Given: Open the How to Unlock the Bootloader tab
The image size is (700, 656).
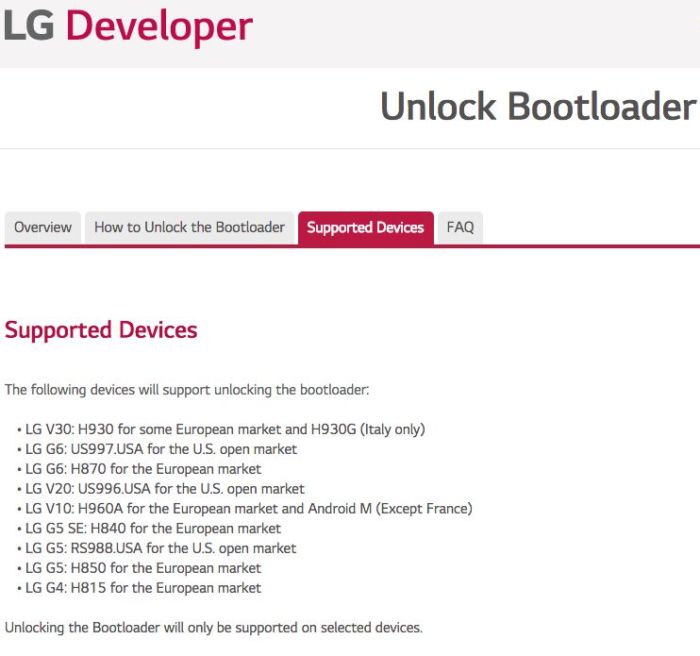Looking at the screenshot, I should pos(190,228).
